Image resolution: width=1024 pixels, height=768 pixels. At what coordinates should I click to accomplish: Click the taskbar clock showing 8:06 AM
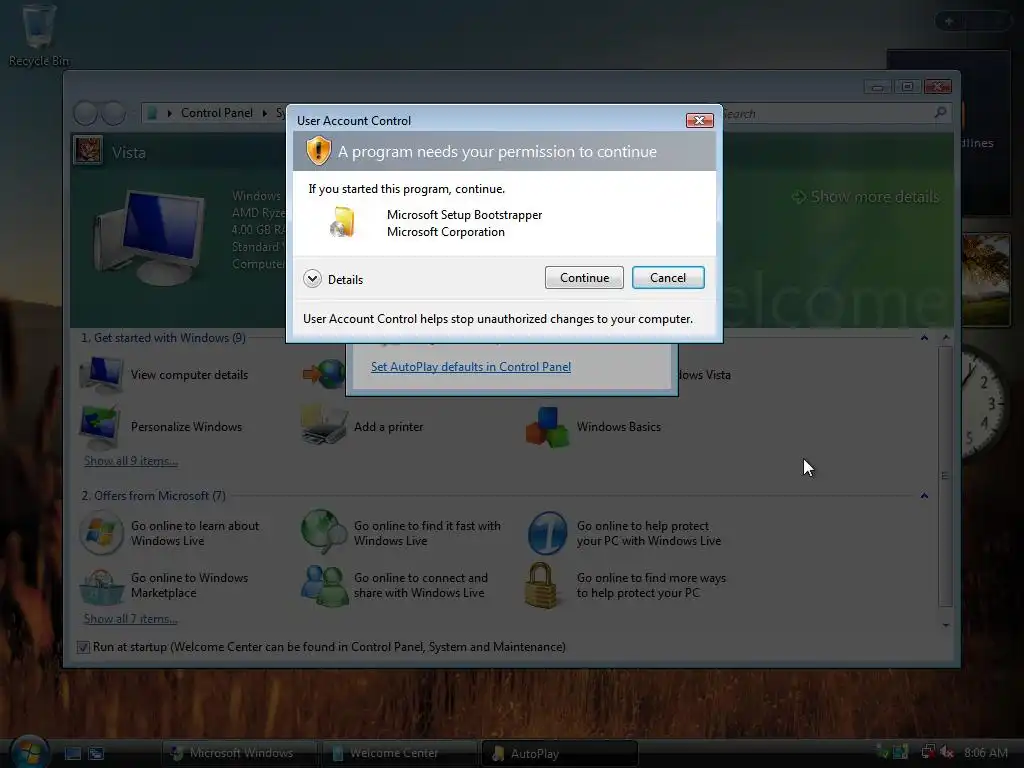[985, 753]
